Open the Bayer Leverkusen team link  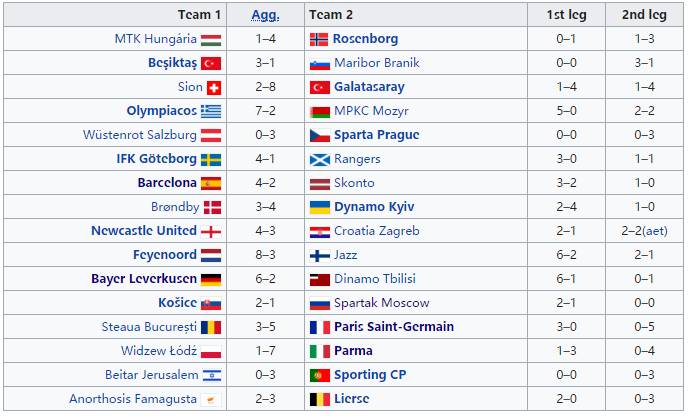coord(144,279)
